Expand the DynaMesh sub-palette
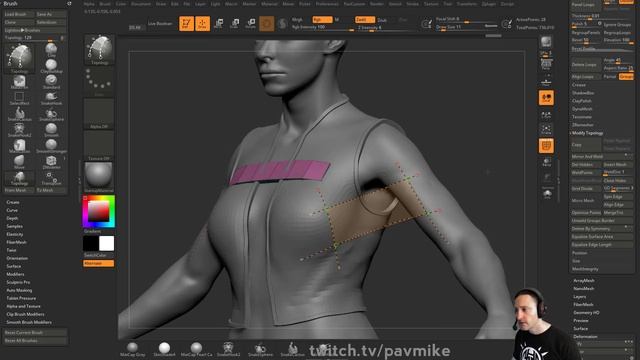The image size is (640, 360). coord(582,109)
